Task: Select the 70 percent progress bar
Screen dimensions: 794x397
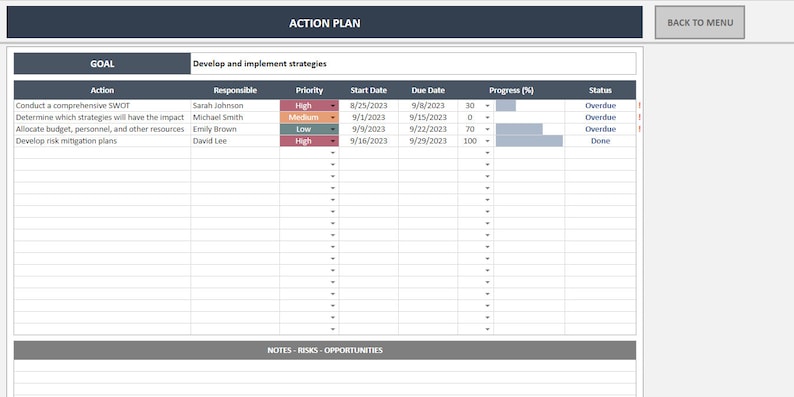Action: (519, 129)
